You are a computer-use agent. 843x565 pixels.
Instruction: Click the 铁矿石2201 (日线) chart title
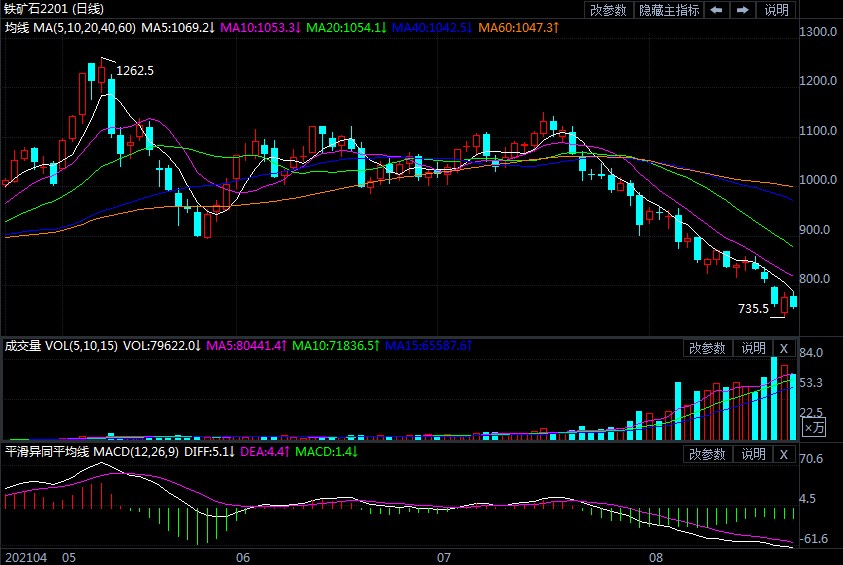pyautogui.click(x=48, y=9)
